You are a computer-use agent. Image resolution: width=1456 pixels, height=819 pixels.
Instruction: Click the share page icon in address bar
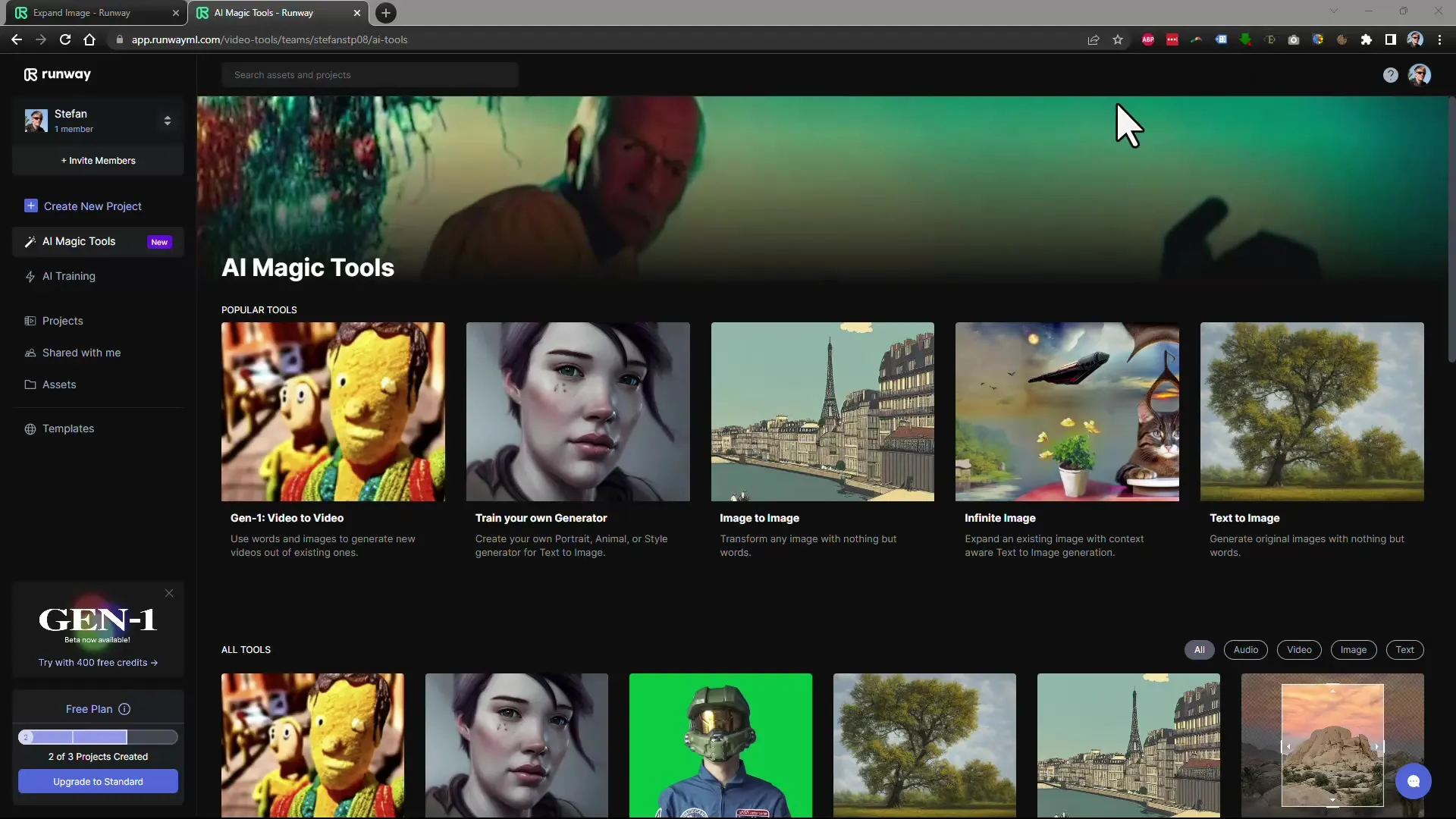pyautogui.click(x=1094, y=39)
